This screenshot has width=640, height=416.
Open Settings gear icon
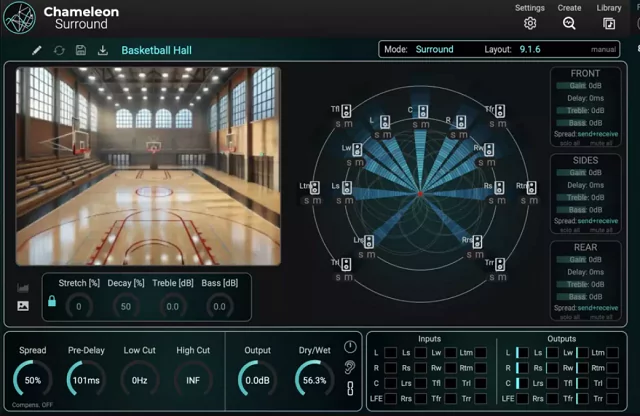(530, 23)
